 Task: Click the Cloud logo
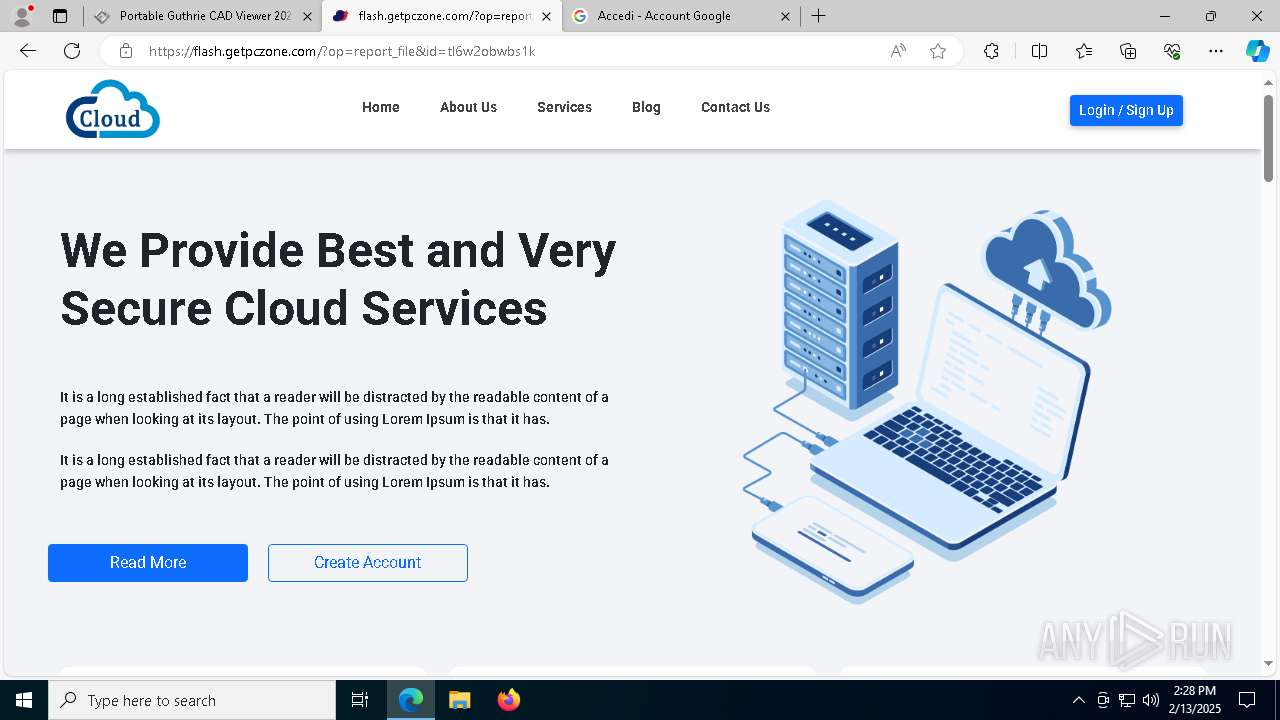(x=113, y=109)
